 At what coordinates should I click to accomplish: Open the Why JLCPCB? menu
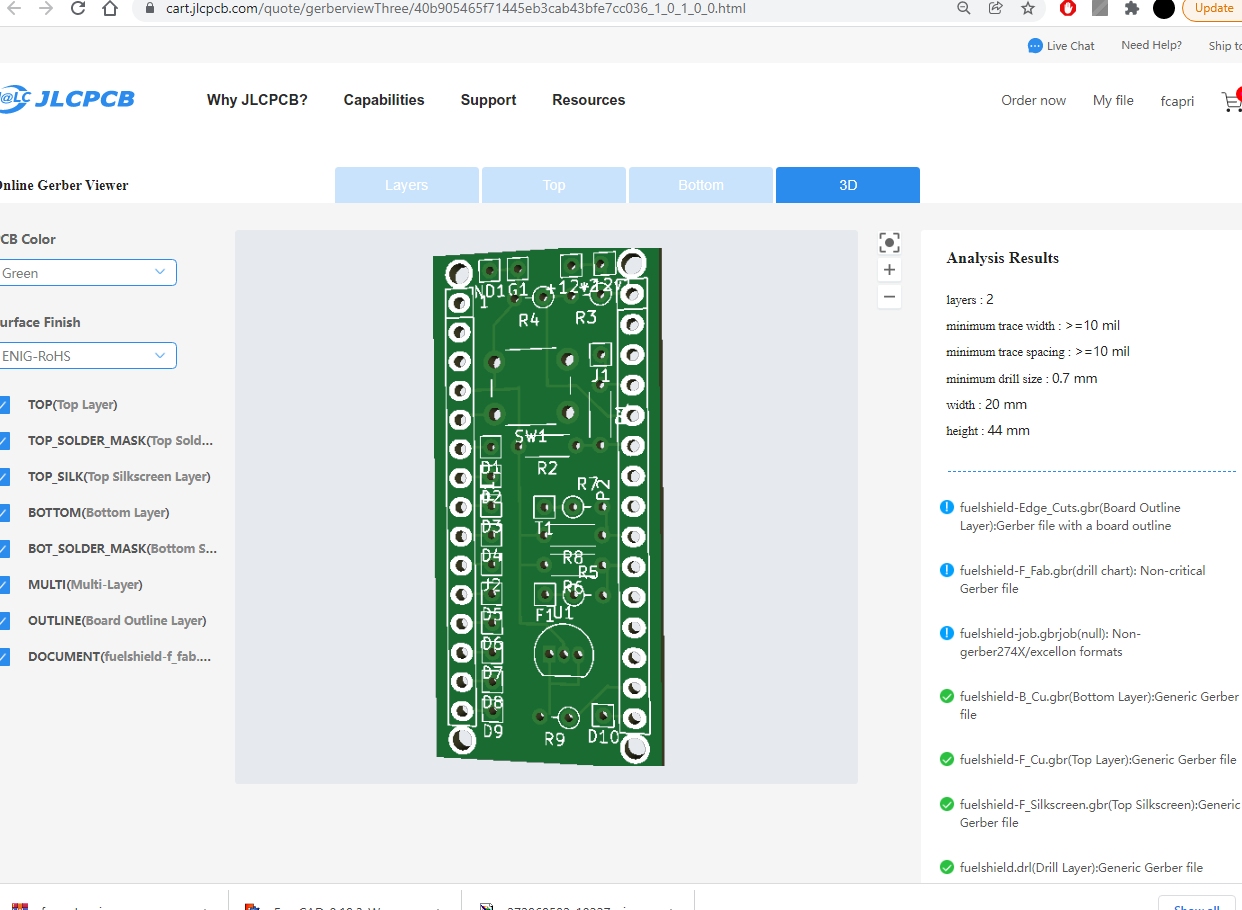tap(257, 100)
